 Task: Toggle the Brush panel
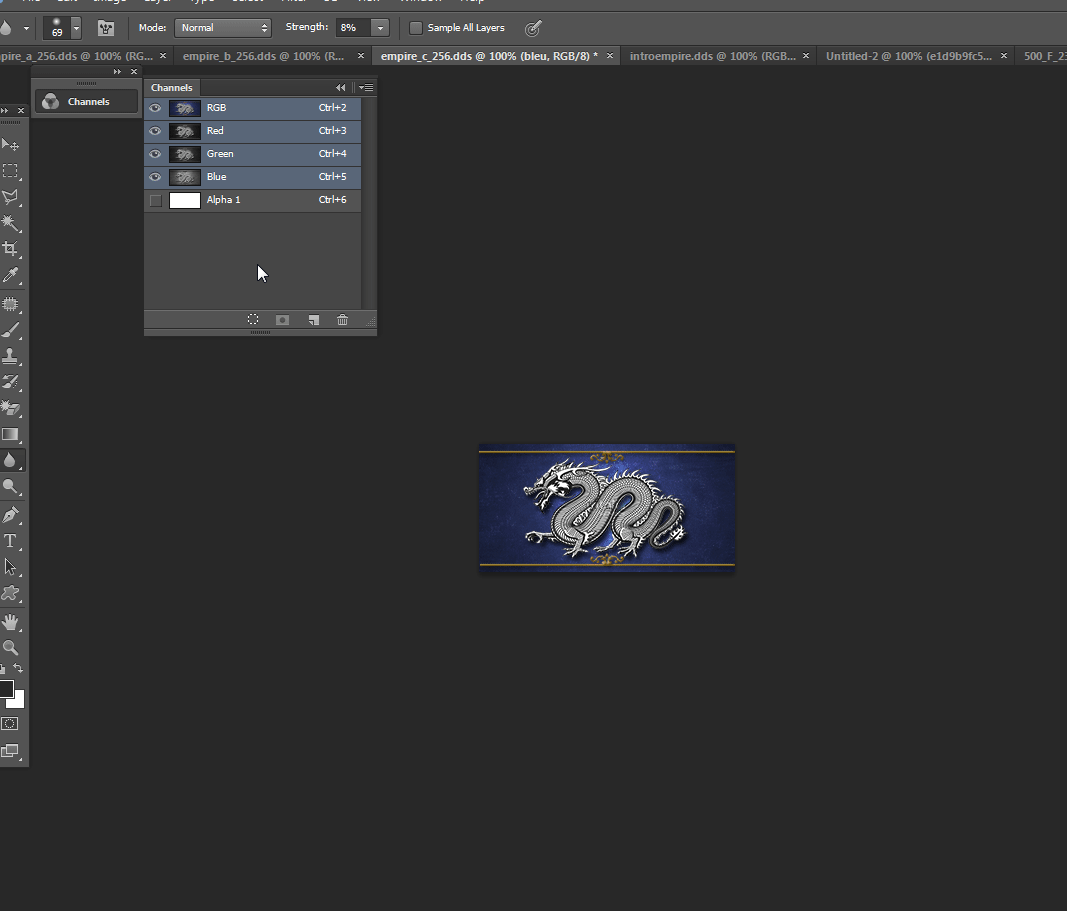pyautogui.click(x=105, y=28)
